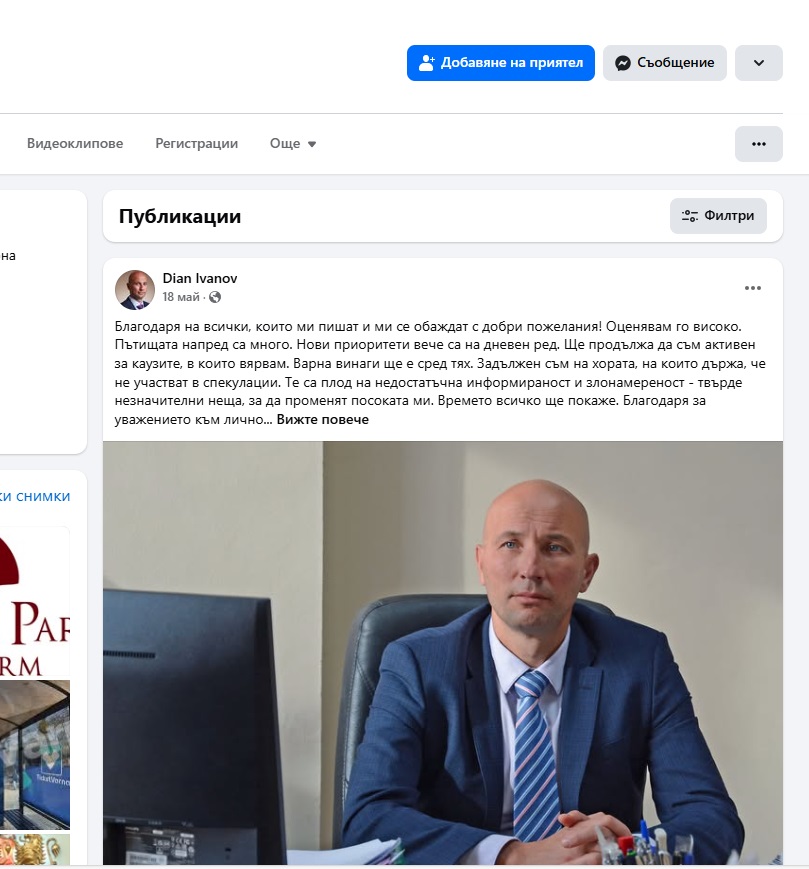
Task: Switch to the Видеоклипове tab
Action: [x=75, y=144]
